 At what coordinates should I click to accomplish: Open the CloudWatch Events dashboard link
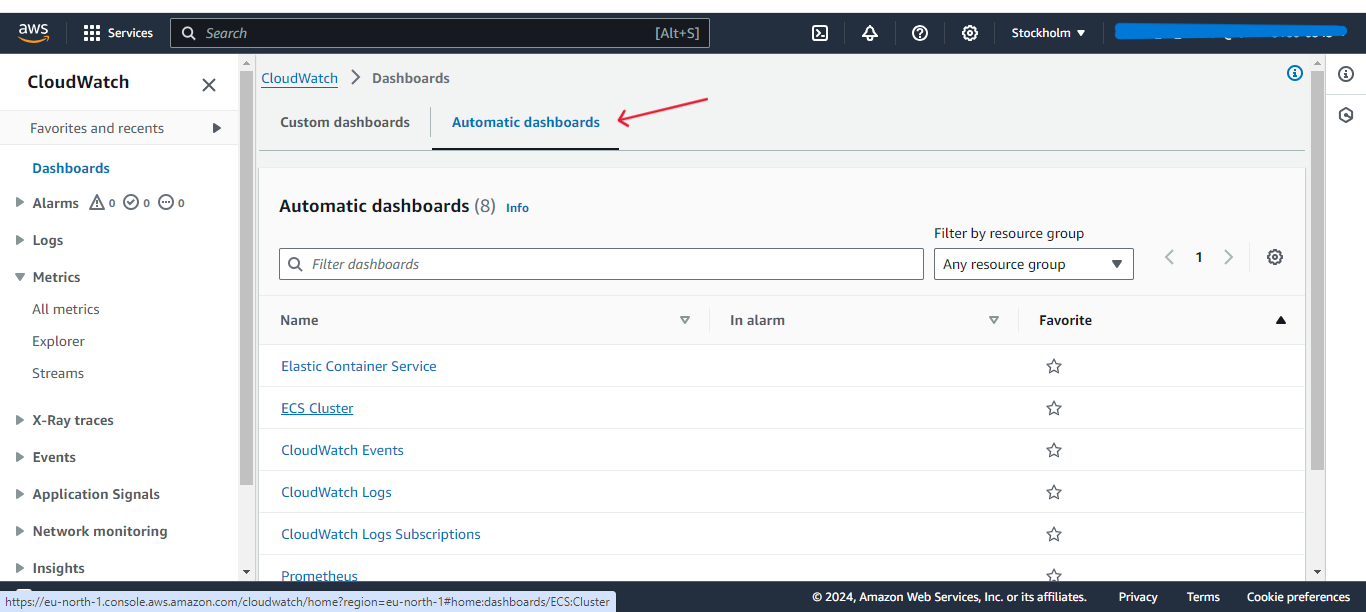(x=342, y=450)
